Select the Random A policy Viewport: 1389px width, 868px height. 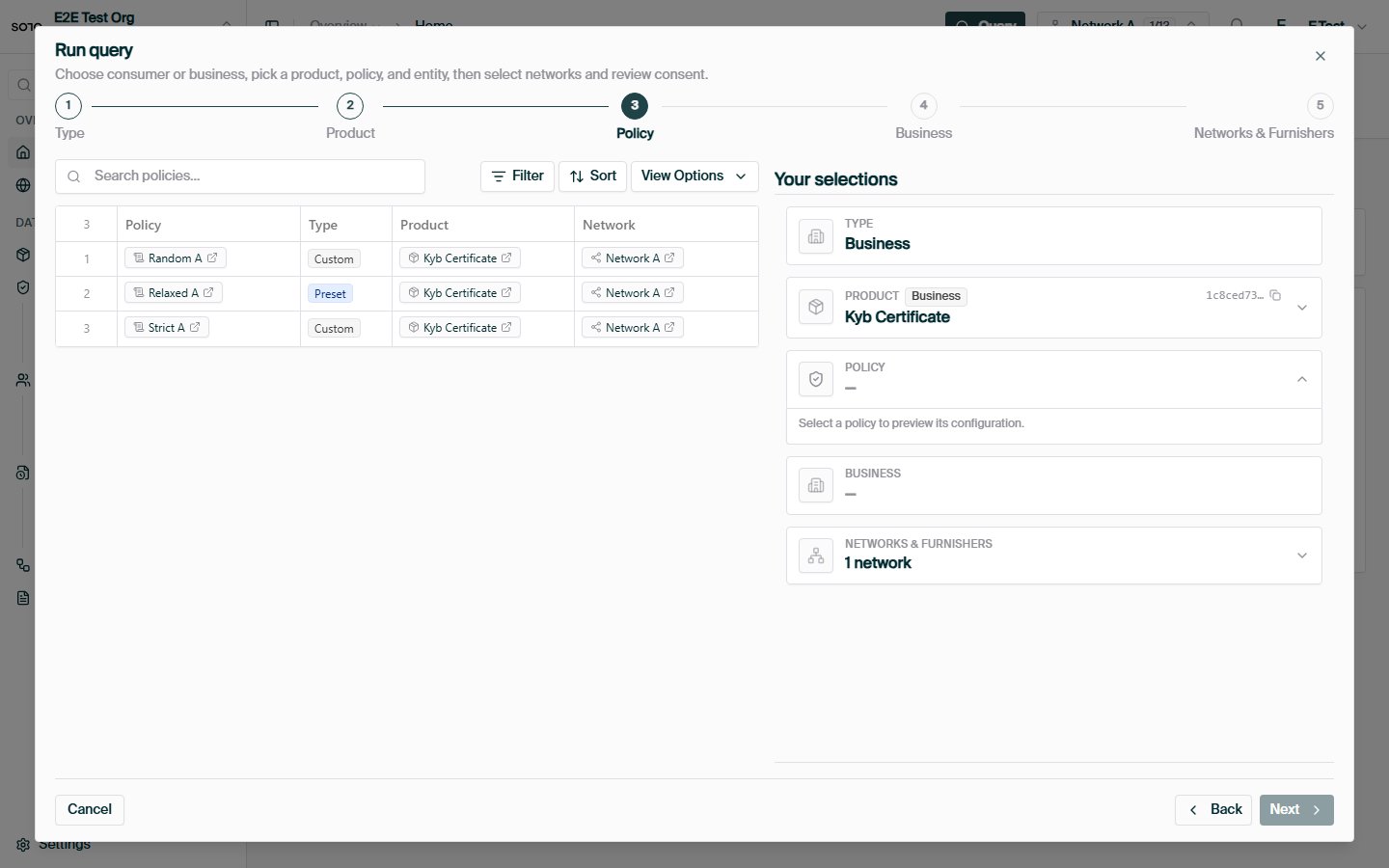coord(175,258)
